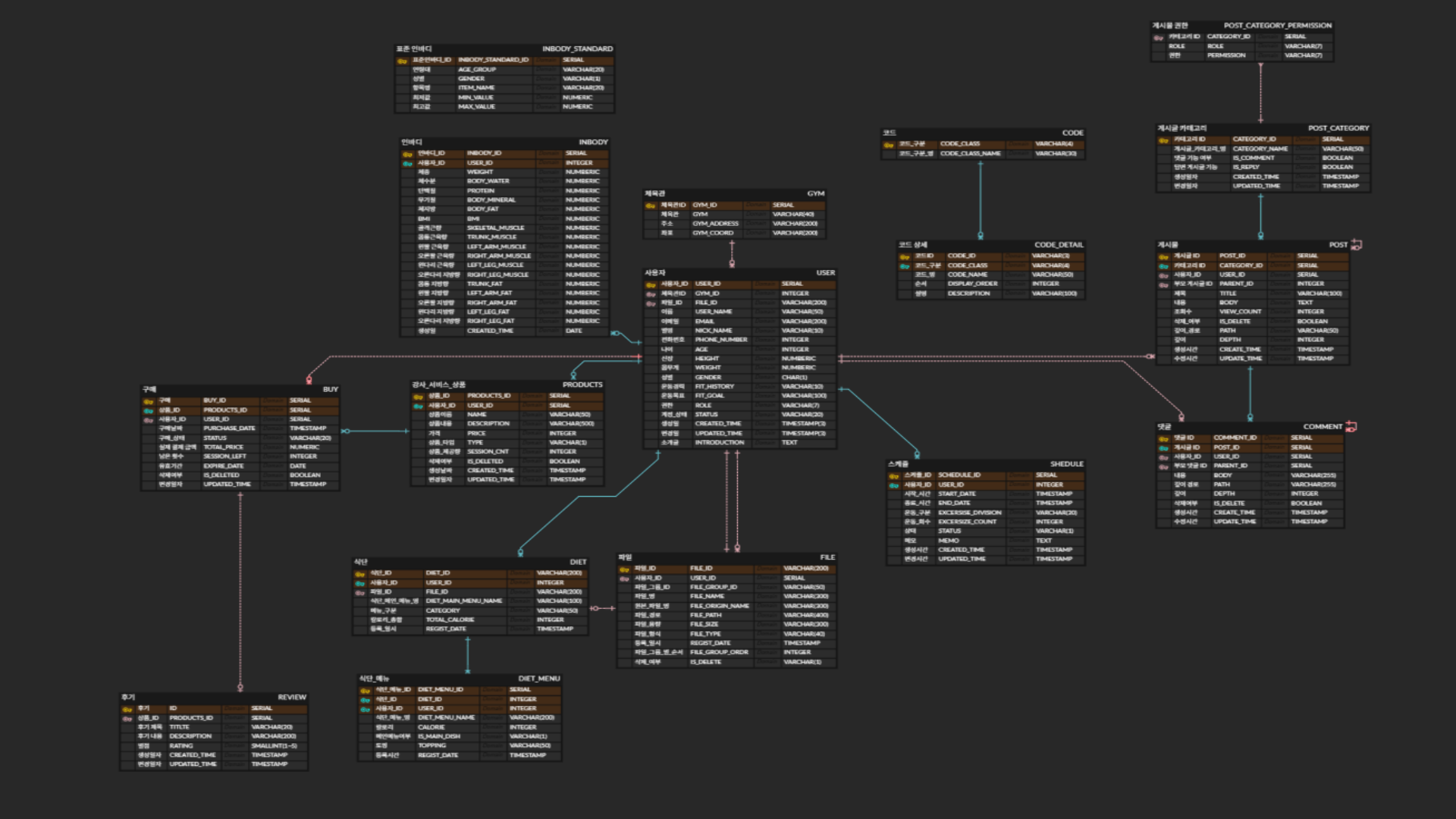Click the DISPLAY_ORDER column name

coord(972,284)
